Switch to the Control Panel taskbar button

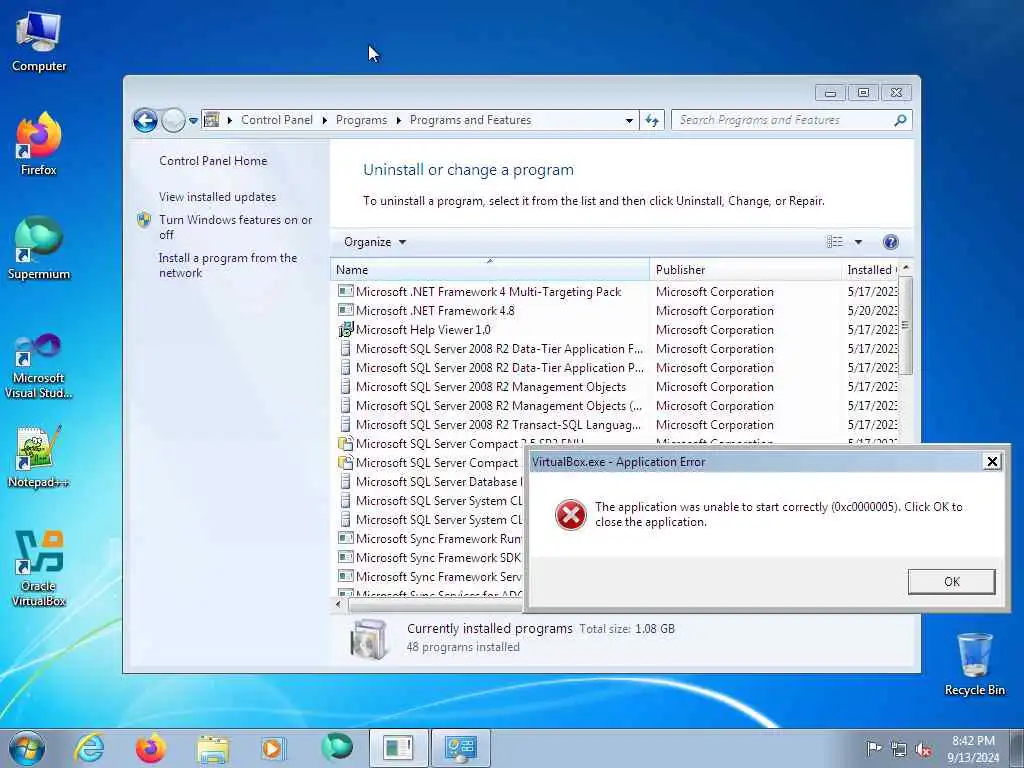[460, 748]
